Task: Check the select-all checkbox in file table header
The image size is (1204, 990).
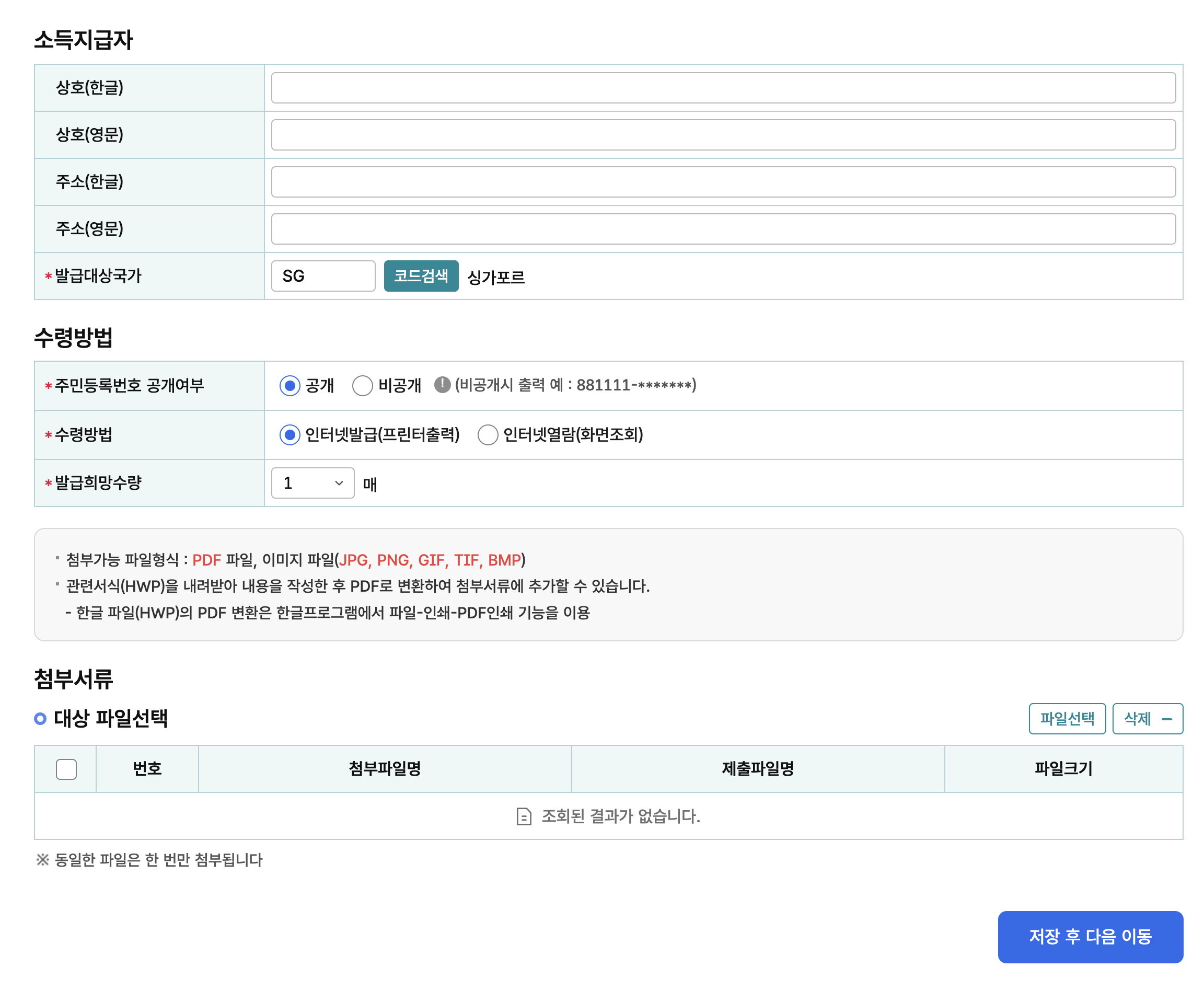Action: (66, 769)
